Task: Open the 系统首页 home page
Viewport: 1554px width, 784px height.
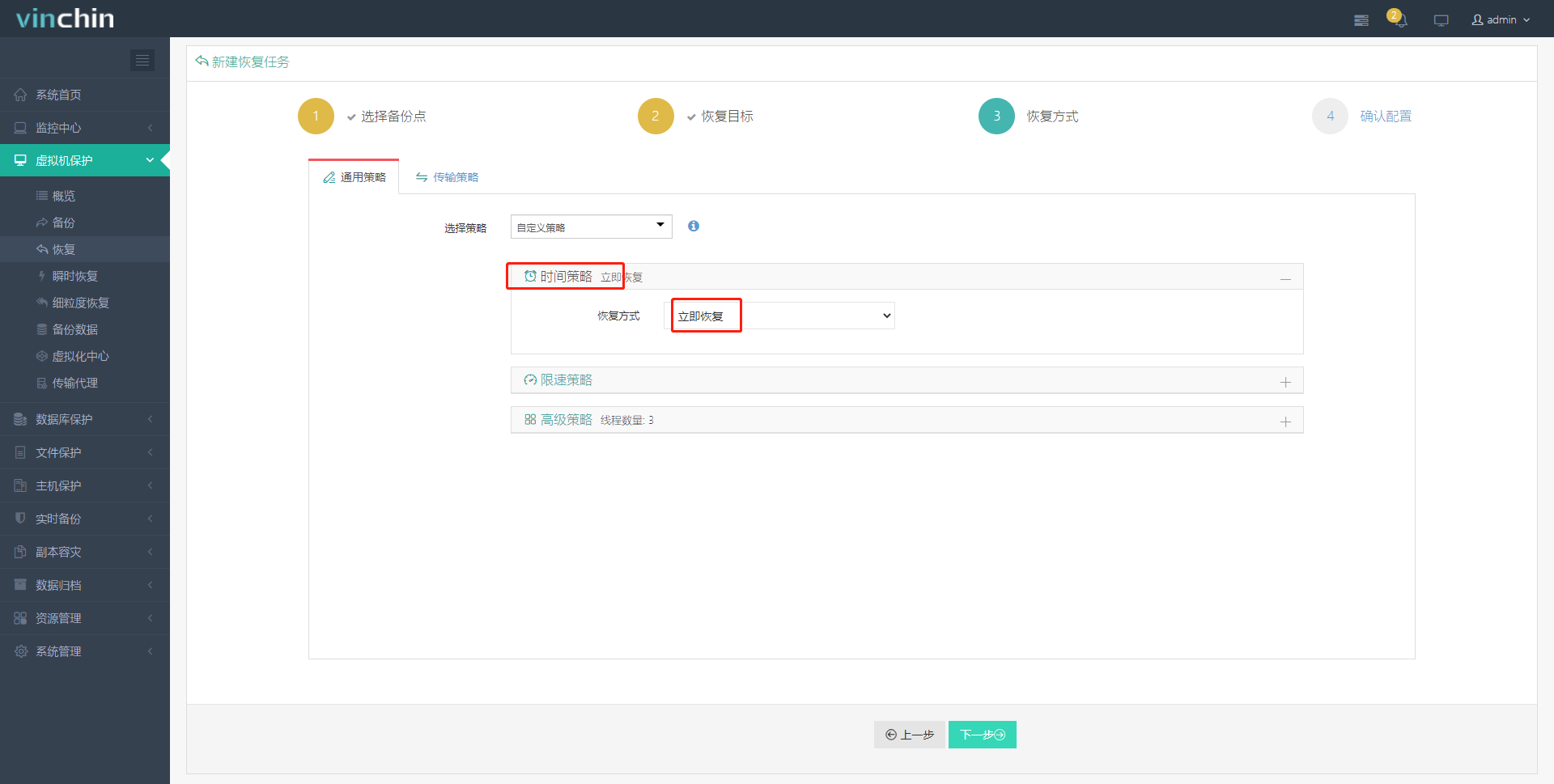Action: click(60, 94)
